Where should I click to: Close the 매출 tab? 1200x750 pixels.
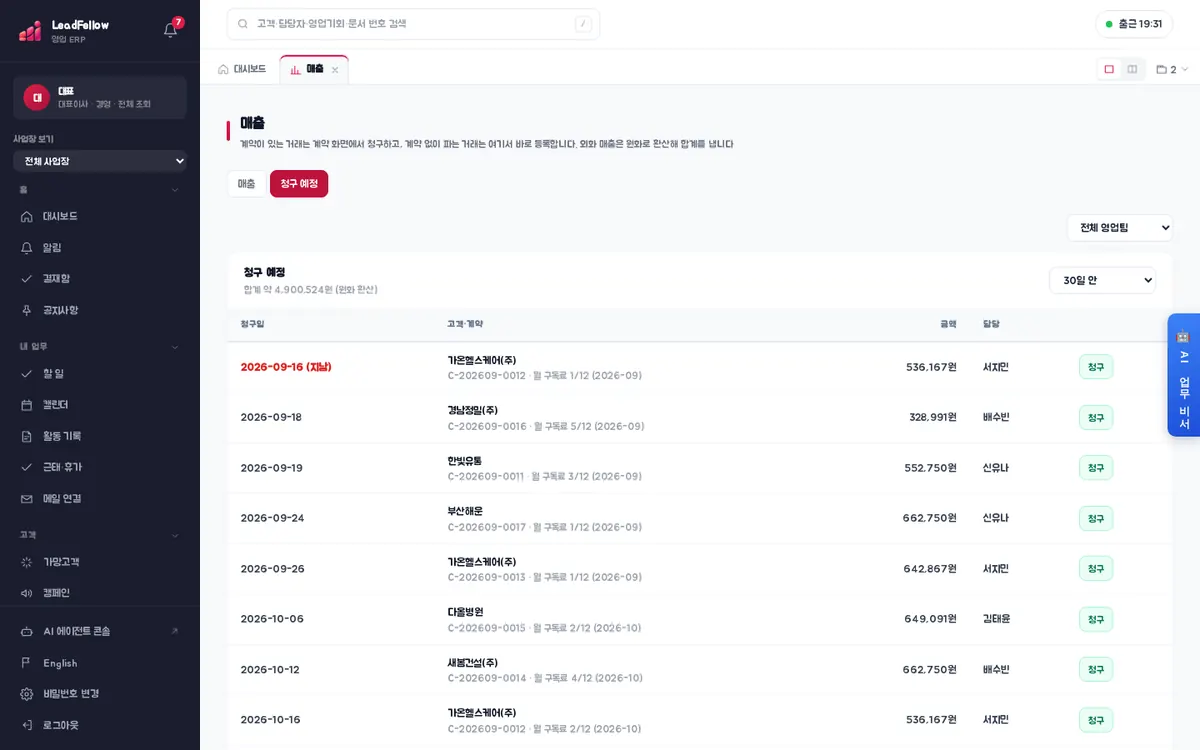[x=335, y=70]
